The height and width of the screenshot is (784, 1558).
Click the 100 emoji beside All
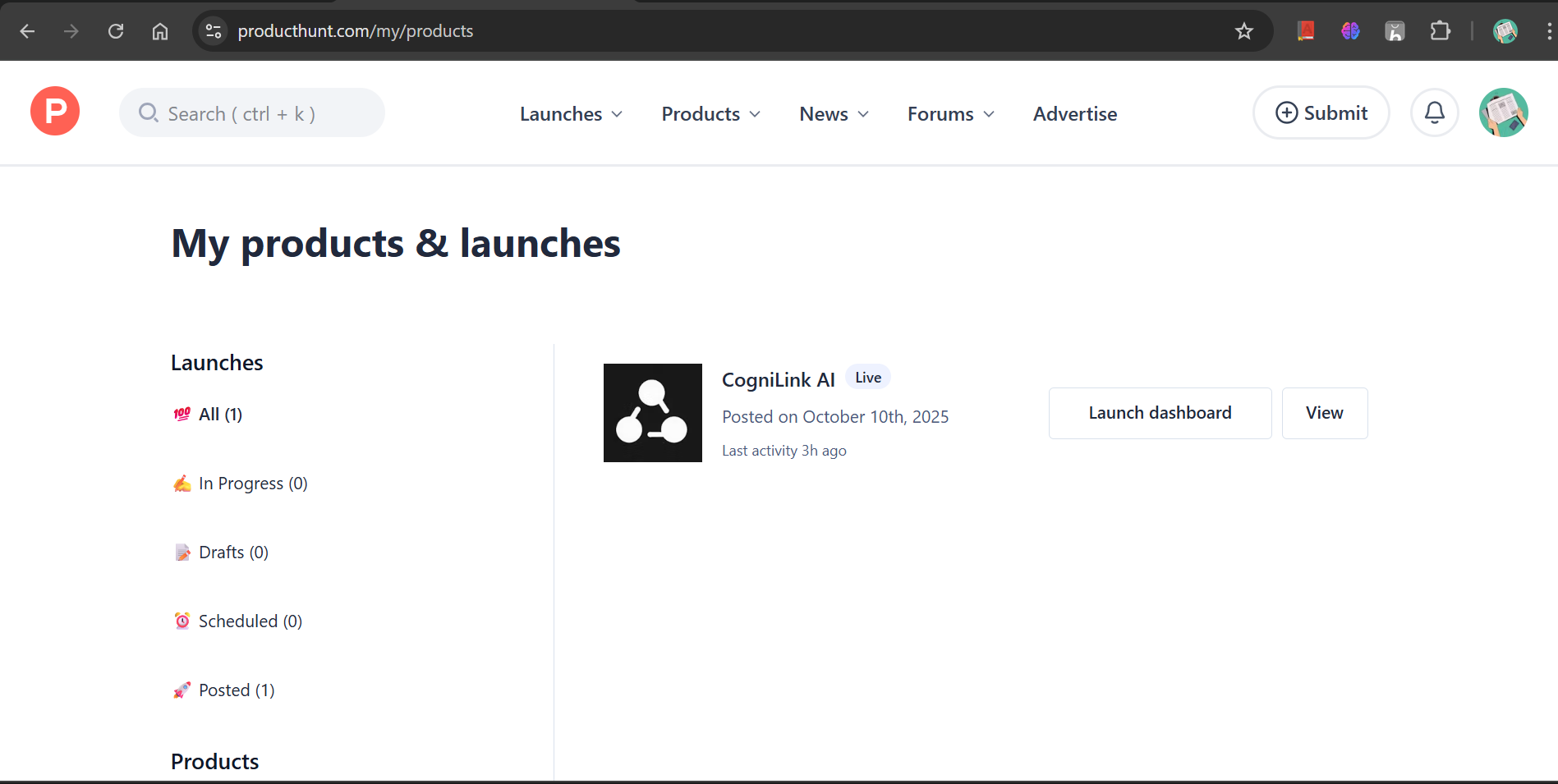pos(182,414)
